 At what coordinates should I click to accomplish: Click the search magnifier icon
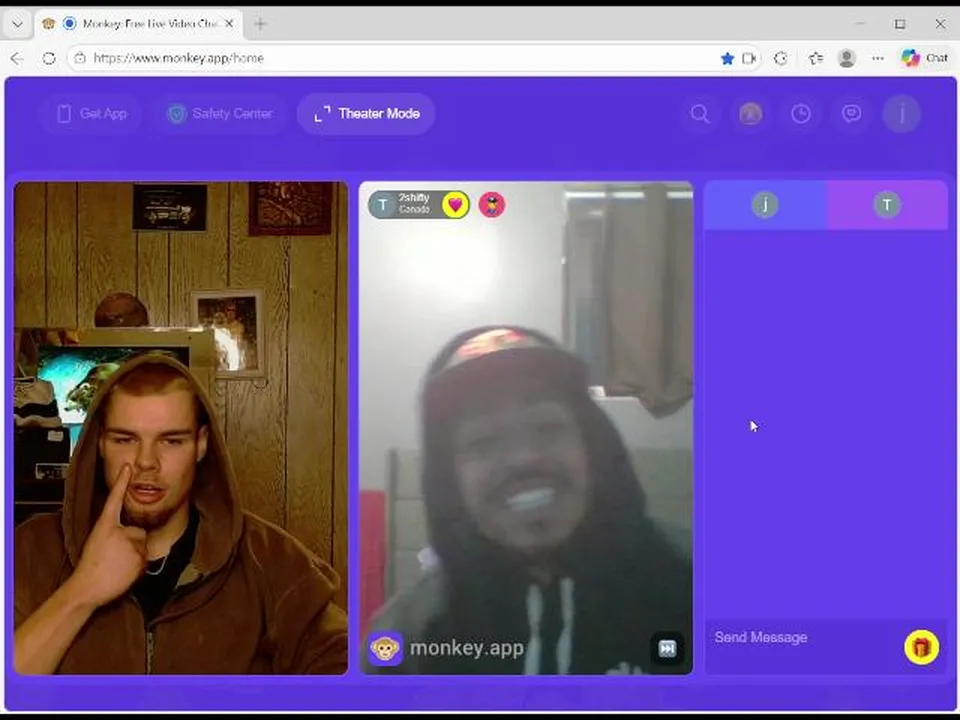pyautogui.click(x=700, y=114)
